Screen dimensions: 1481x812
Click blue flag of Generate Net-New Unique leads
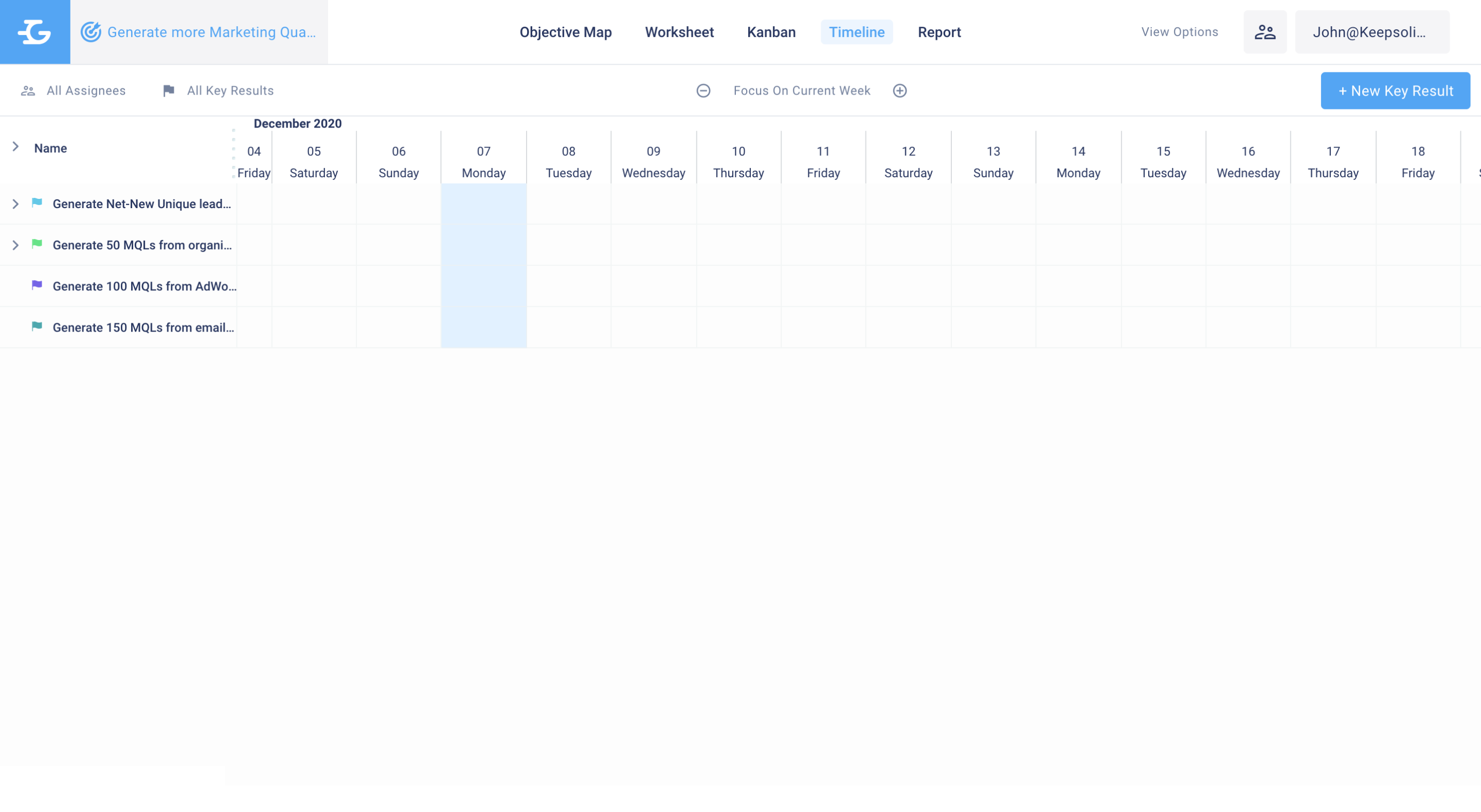[38, 203]
